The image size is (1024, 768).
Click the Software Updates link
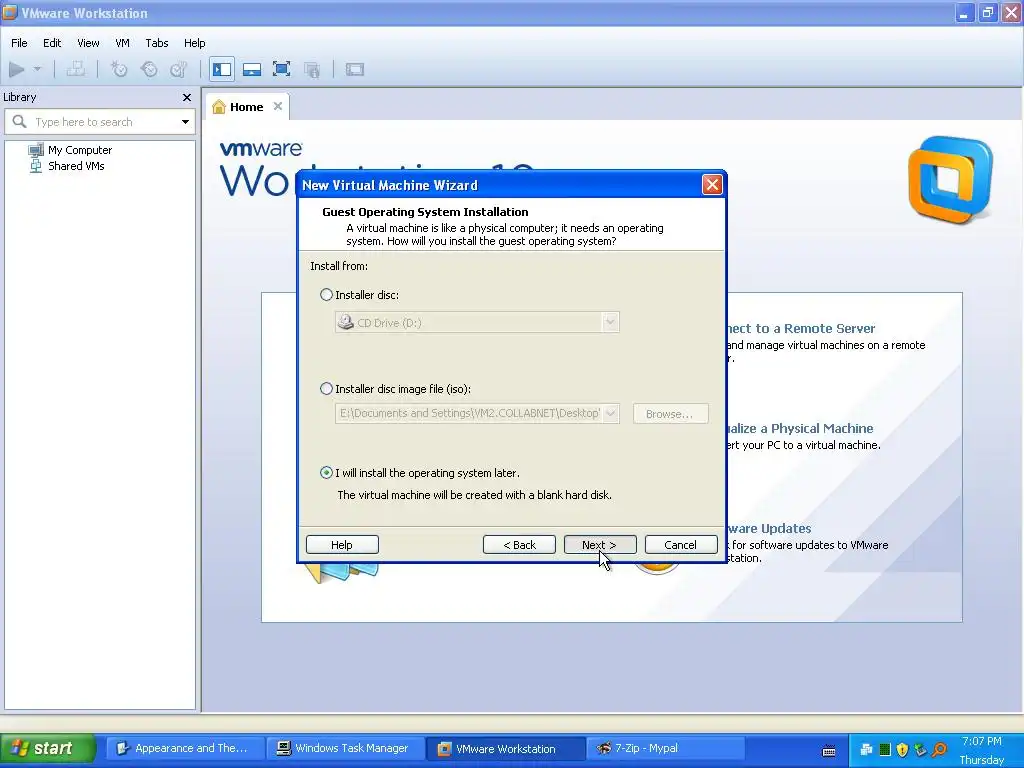[x=769, y=528]
